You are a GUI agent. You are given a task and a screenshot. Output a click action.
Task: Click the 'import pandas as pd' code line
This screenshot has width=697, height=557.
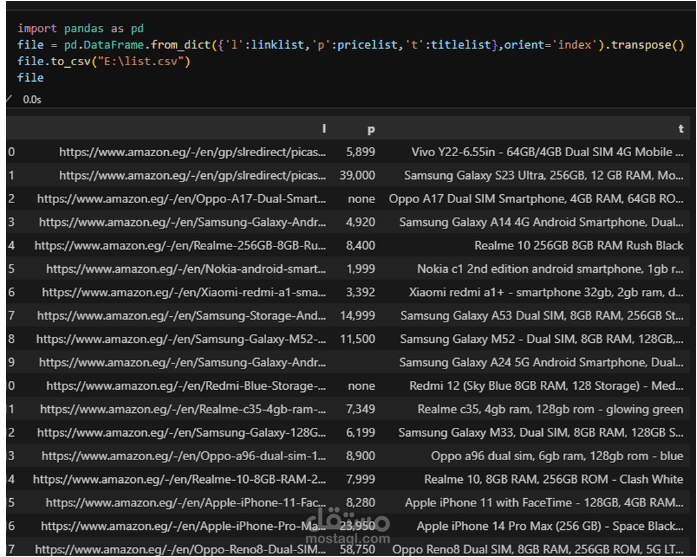coord(80,28)
